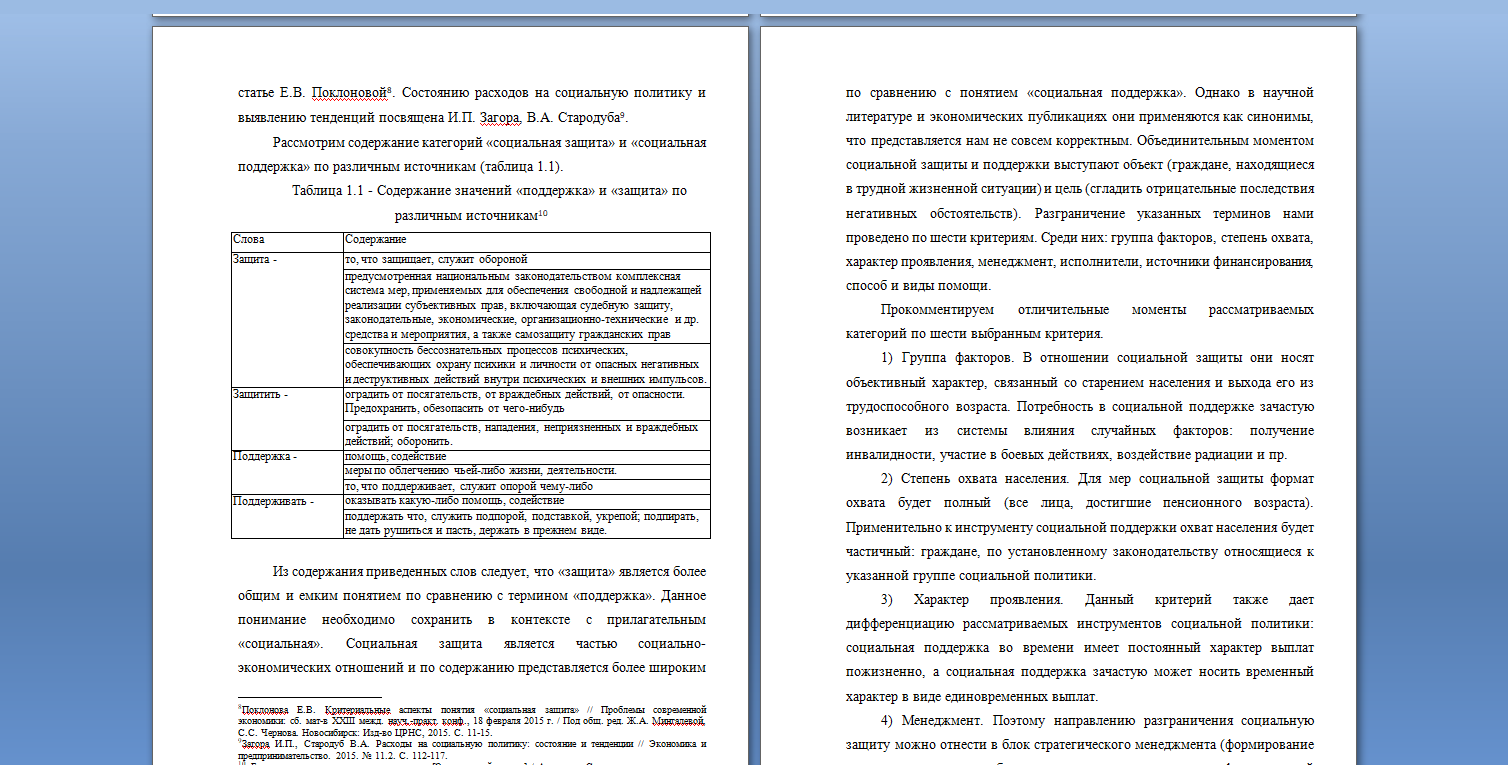Image resolution: width=1508 pixels, height=765 pixels.
Task: Click cell 'меры по облегчению чьей-либо жизни, деятельности.'
Action: [527, 471]
